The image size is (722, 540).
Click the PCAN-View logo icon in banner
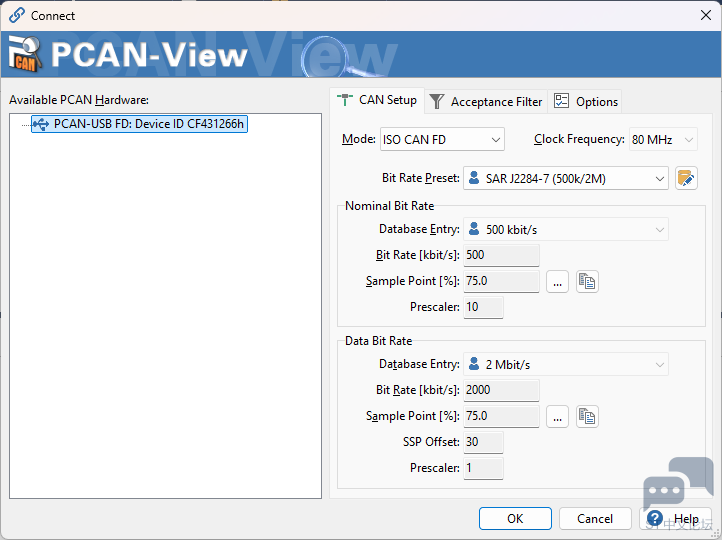pos(25,54)
